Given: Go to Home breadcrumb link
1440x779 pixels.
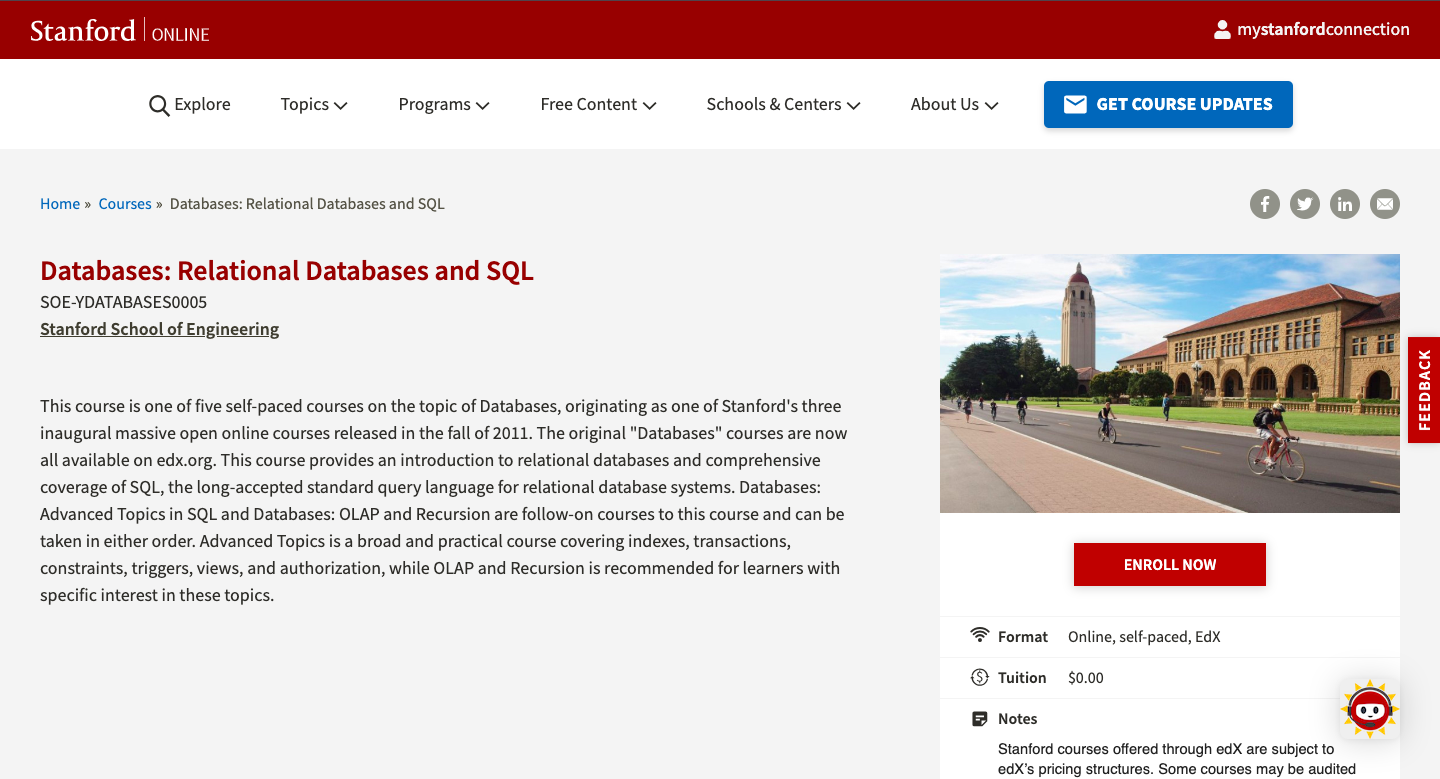Looking at the screenshot, I should point(60,204).
